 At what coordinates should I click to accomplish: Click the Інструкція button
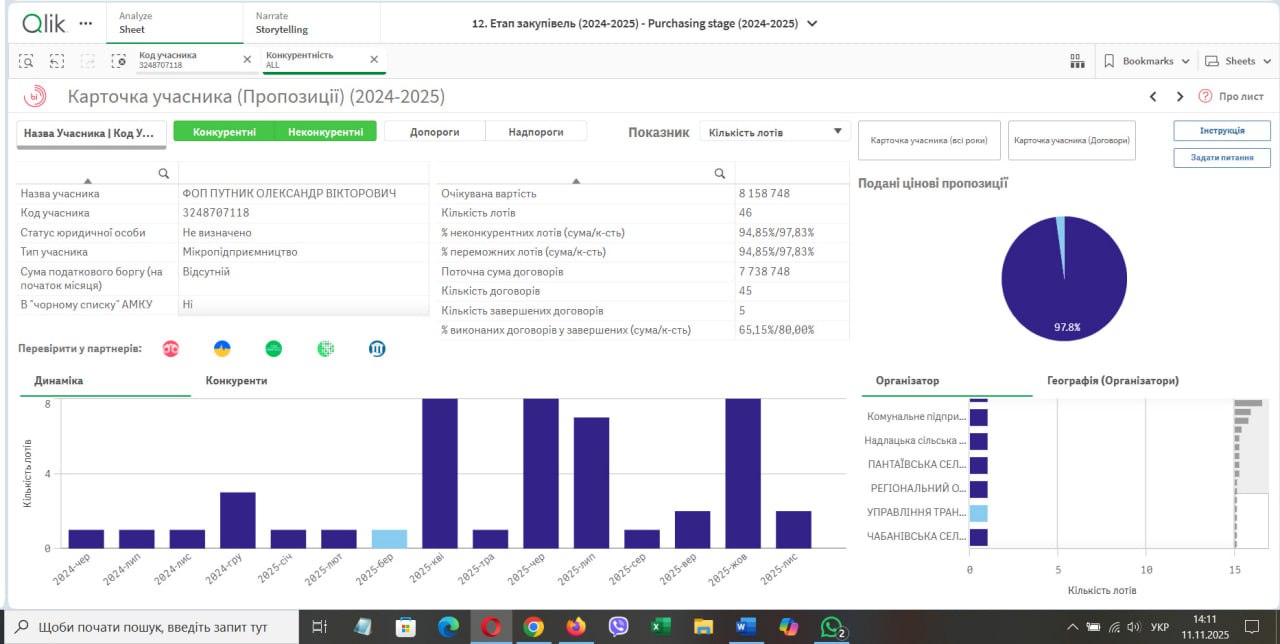[1221, 131]
